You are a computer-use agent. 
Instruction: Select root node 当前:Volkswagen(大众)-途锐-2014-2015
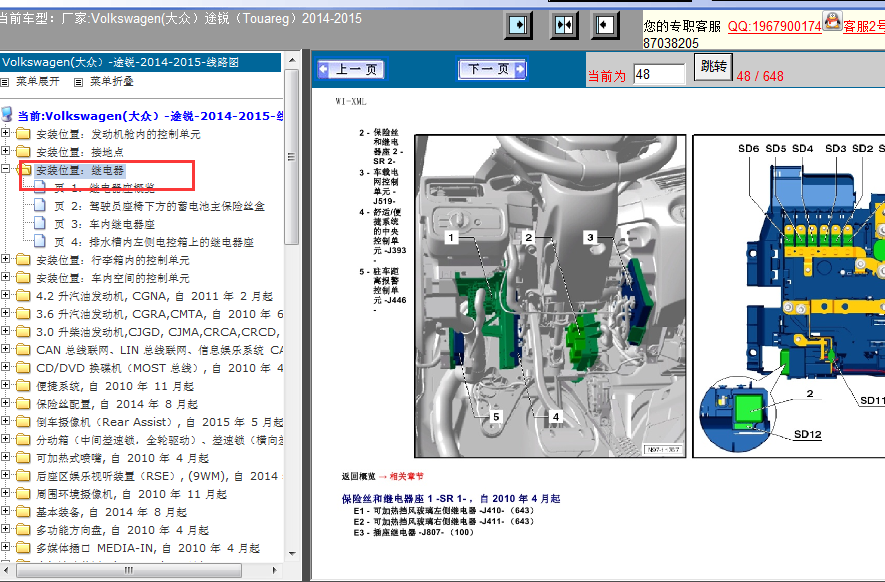[150, 116]
